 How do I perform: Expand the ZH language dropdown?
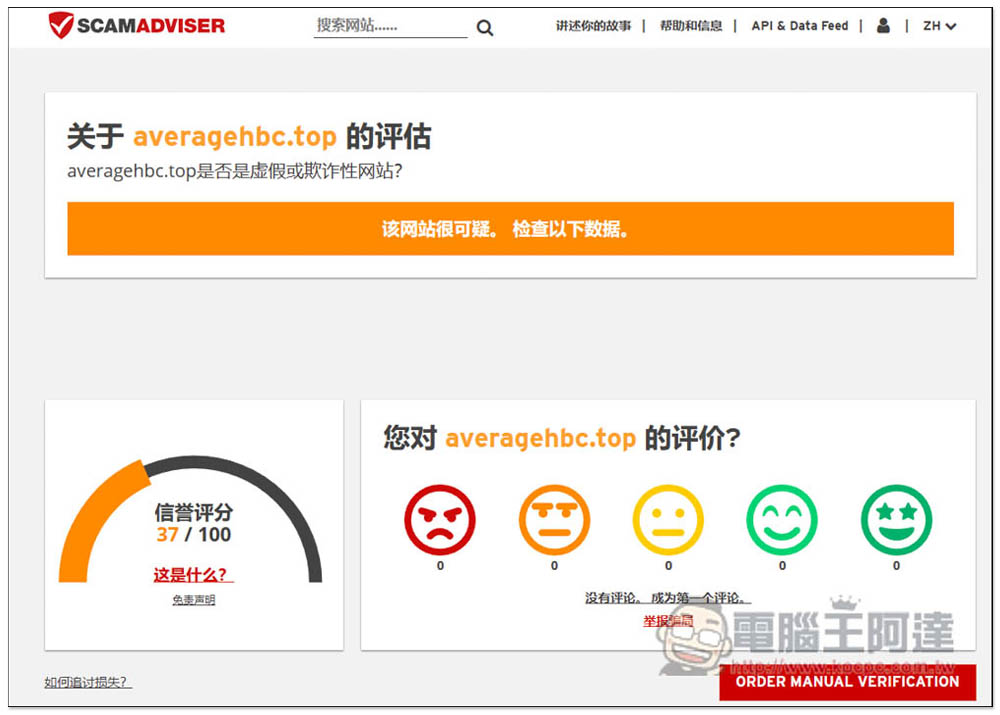pyautogui.click(x=939, y=26)
